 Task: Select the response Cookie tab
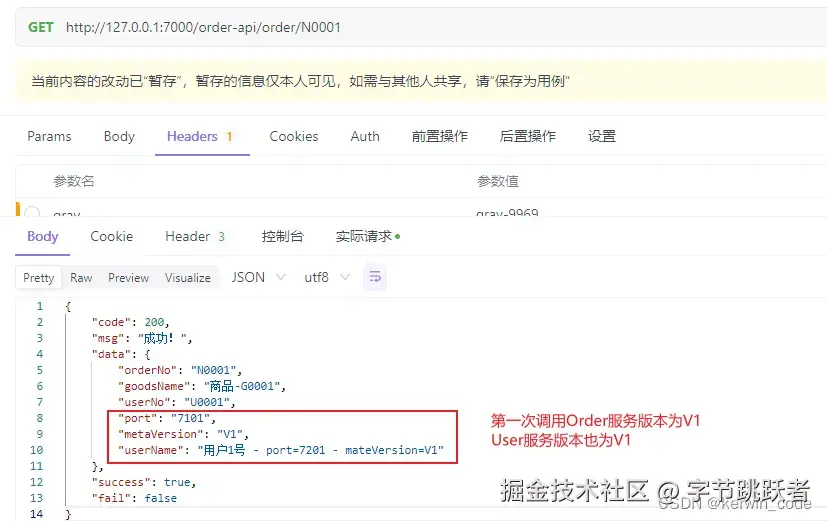[x=111, y=236]
